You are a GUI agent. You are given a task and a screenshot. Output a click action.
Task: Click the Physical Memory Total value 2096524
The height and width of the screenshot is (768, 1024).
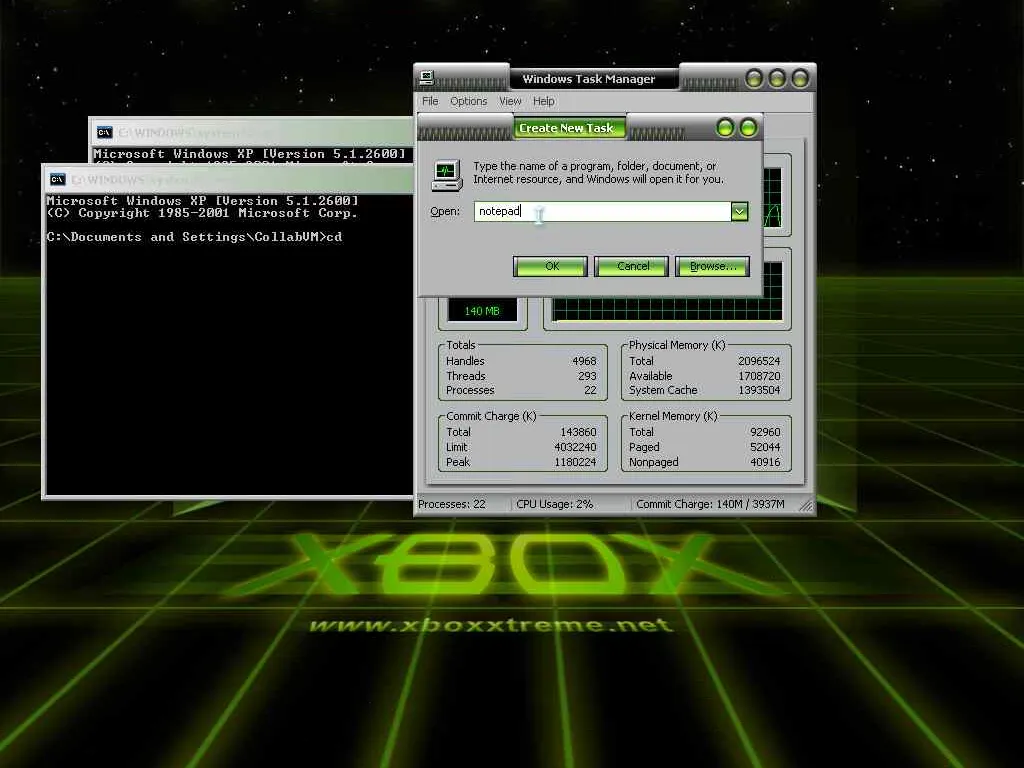(759, 361)
